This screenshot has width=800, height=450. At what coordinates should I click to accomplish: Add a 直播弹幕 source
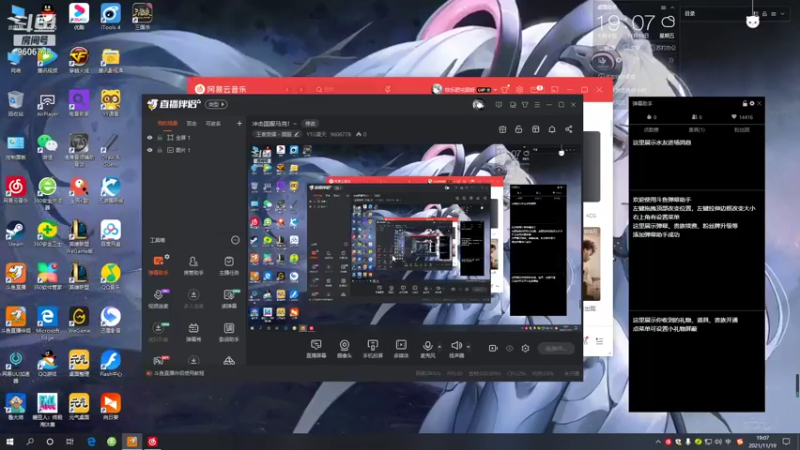click(316, 349)
